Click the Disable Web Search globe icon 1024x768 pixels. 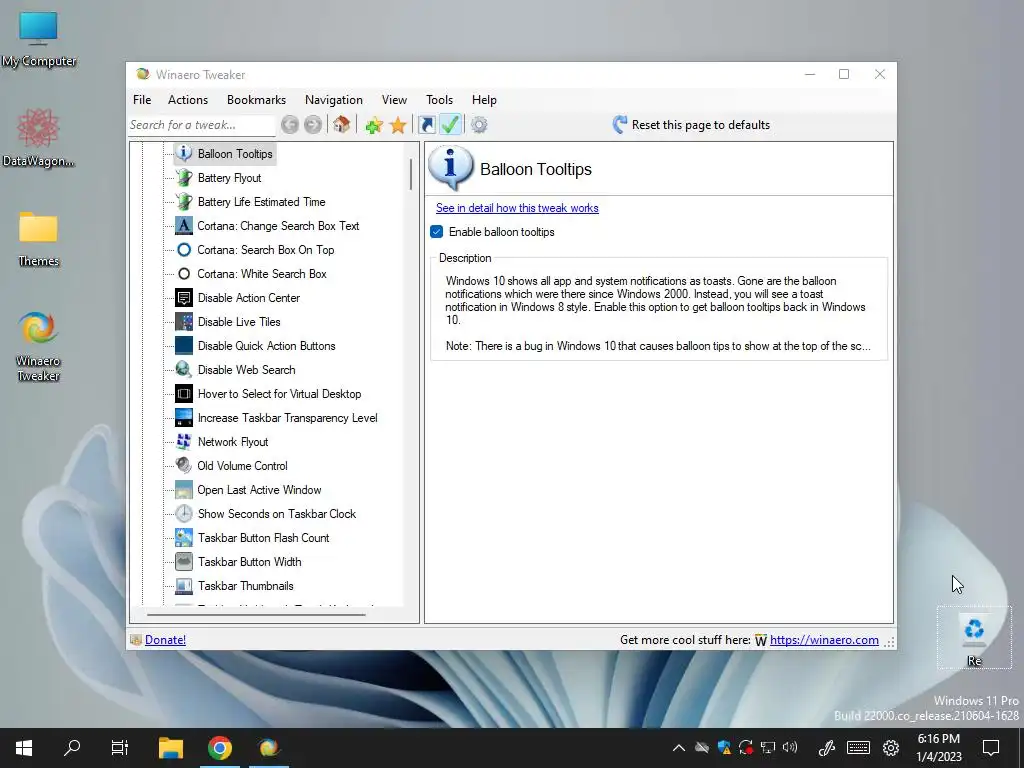pos(184,370)
